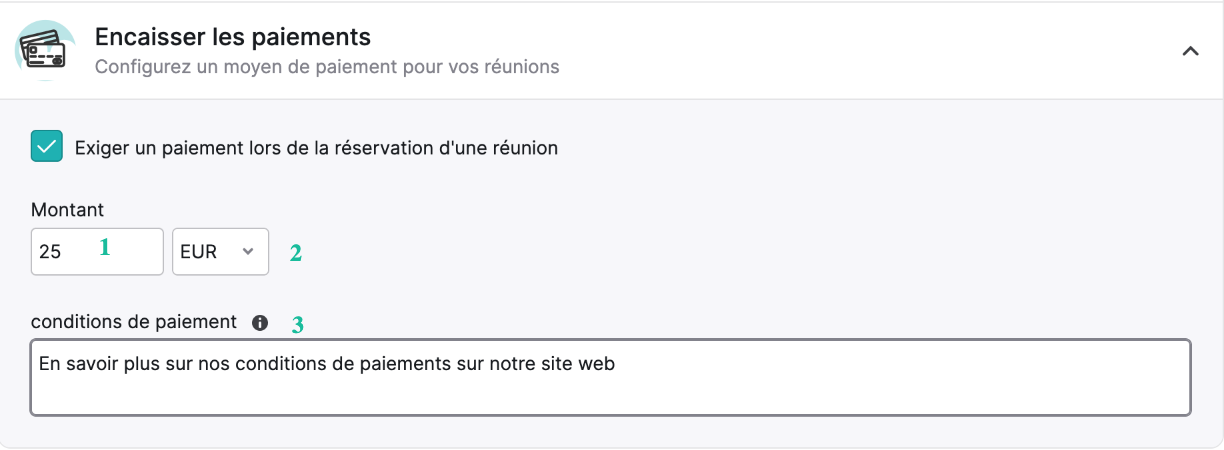The width and height of the screenshot is (1224, 450).
Task: Click the green number 2 marker near EUR
Action: 296,253
